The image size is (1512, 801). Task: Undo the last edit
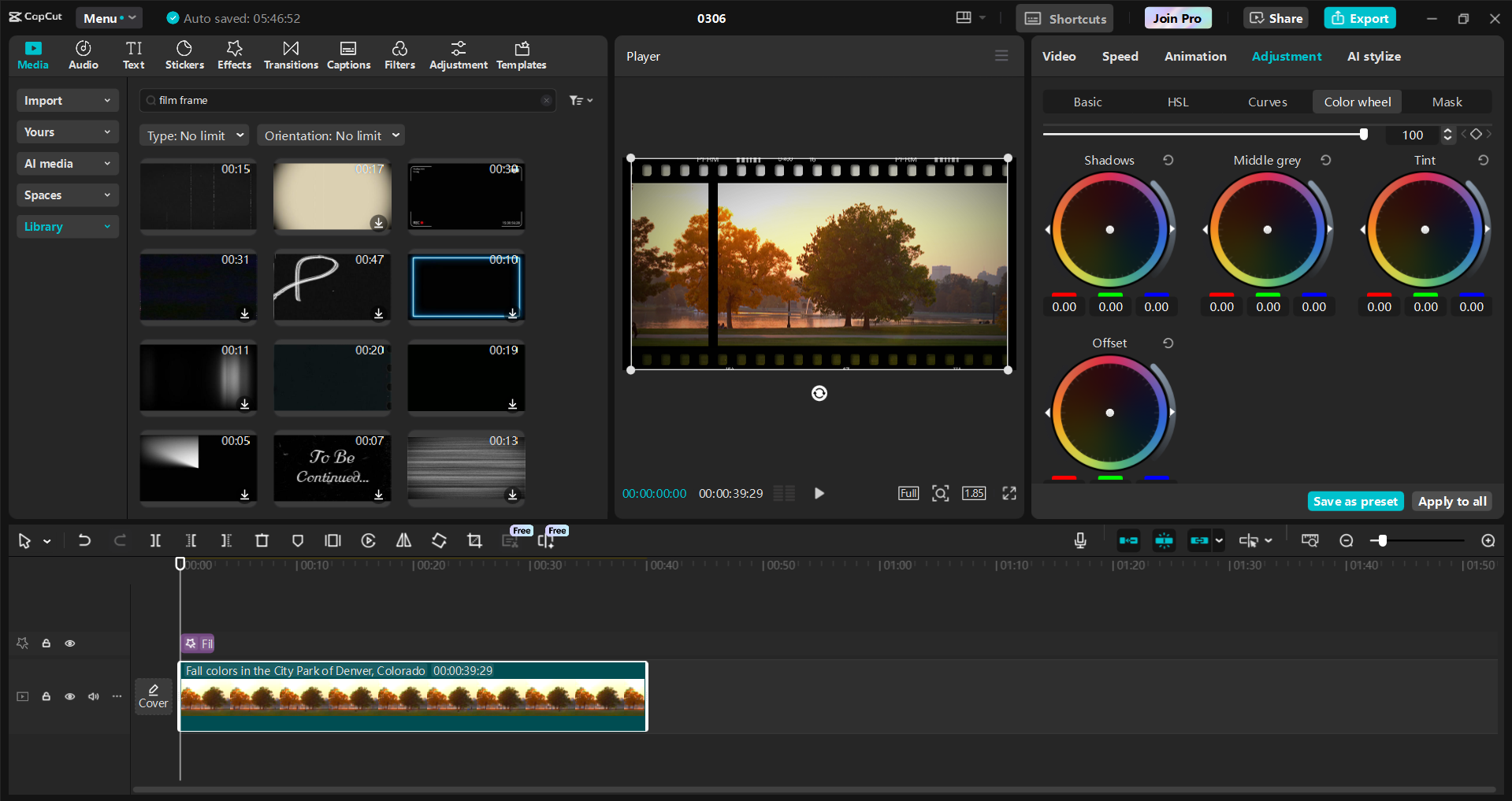[84, 540]
